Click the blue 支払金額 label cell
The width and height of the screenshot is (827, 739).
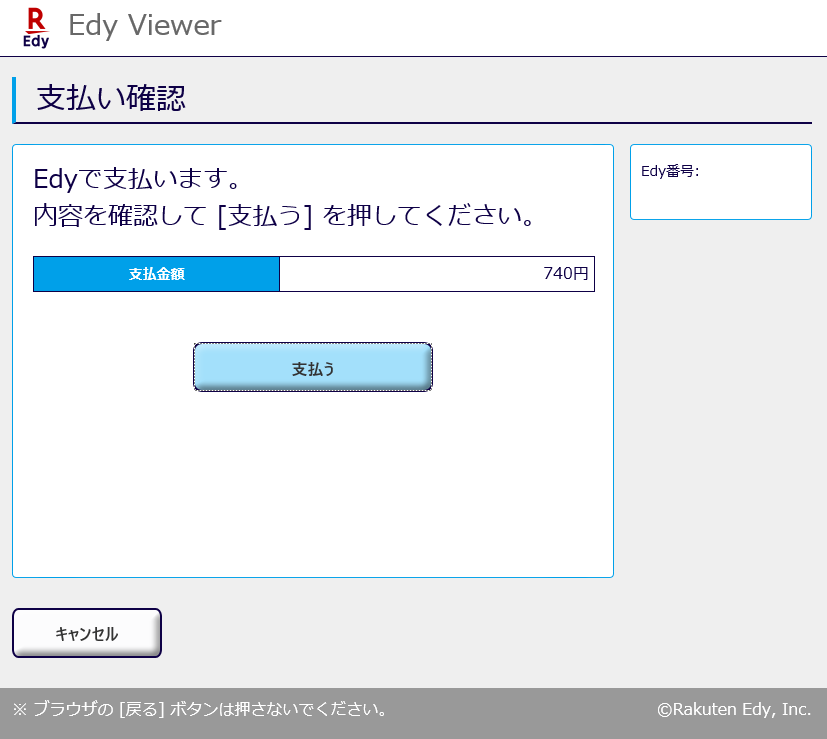(156, 274)
